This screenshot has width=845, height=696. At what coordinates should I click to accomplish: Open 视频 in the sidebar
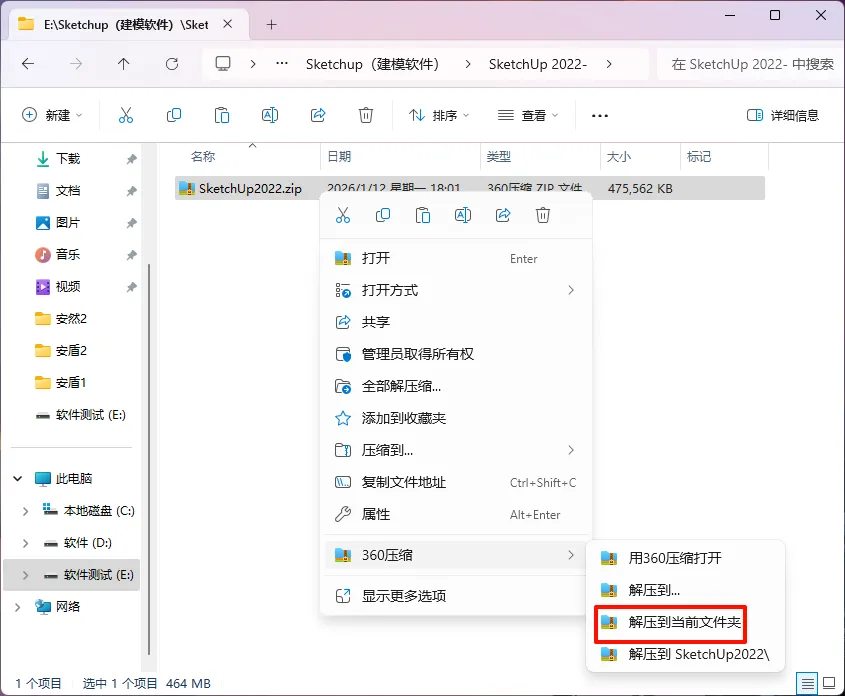click(x=68, y=287)
